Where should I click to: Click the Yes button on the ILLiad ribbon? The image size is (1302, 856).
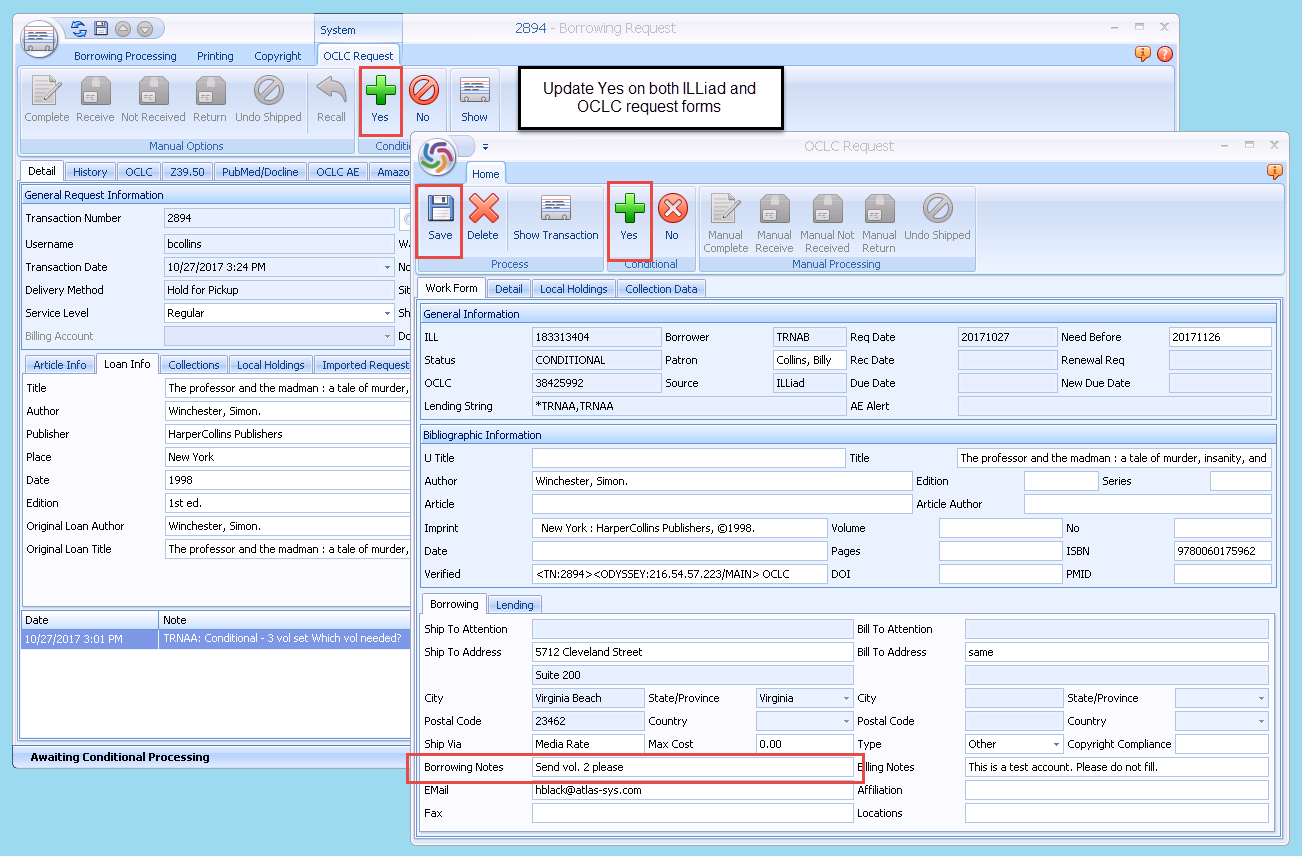380,98
